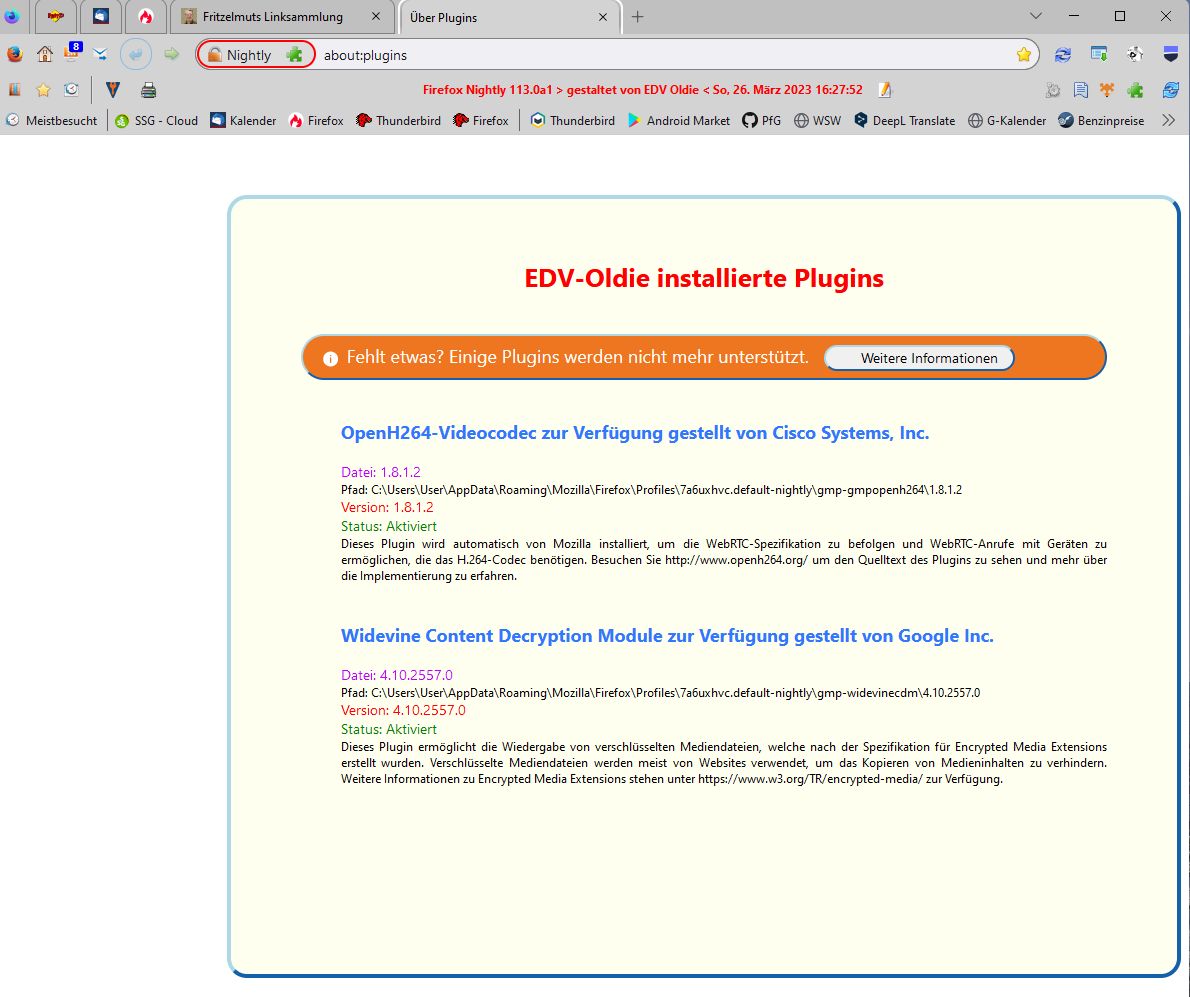
Task: Click the printer icon in the toolbar
Action: click(x=148, y=90)
